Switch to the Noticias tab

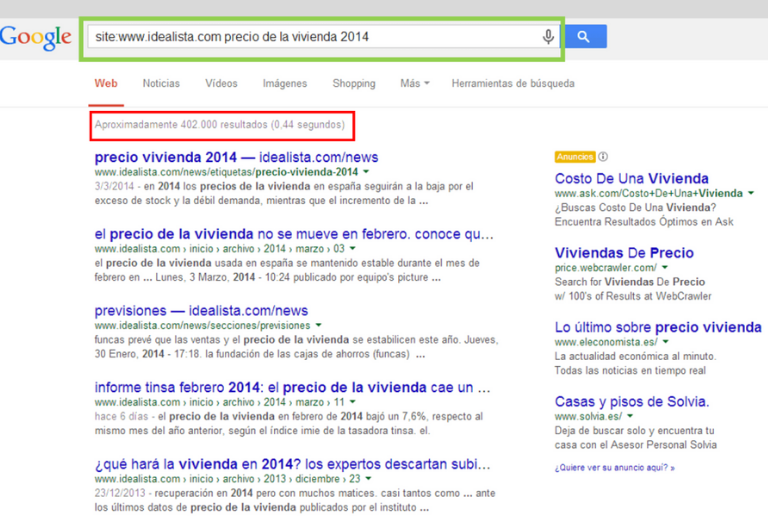pyautogui.click(x=161, y=83)
